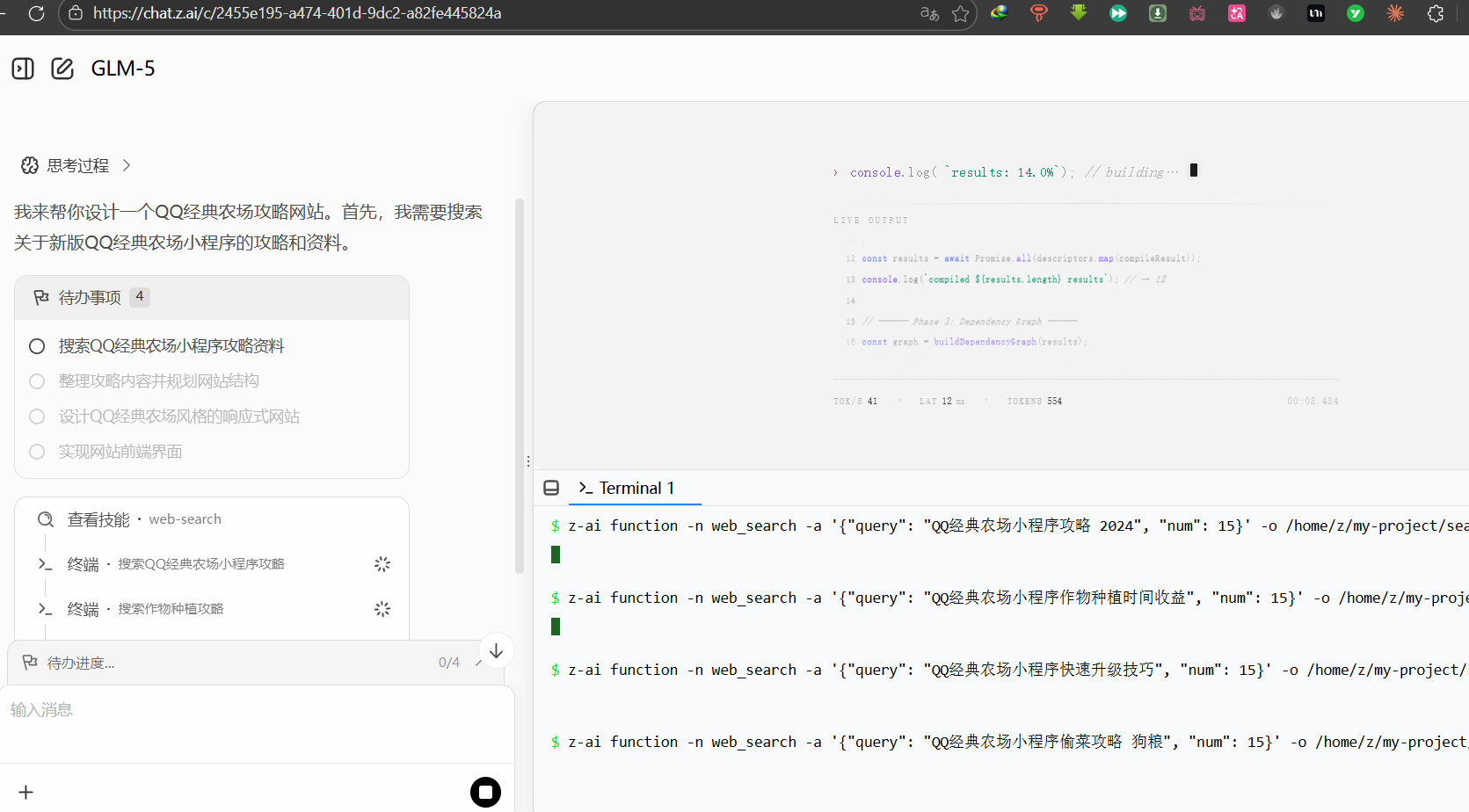Toggle the terminal panel layout icon

[551, 488]
